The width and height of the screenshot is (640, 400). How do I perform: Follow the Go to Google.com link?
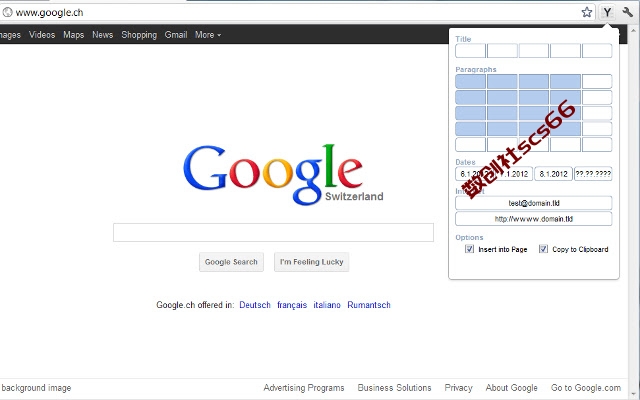(586, 388)
